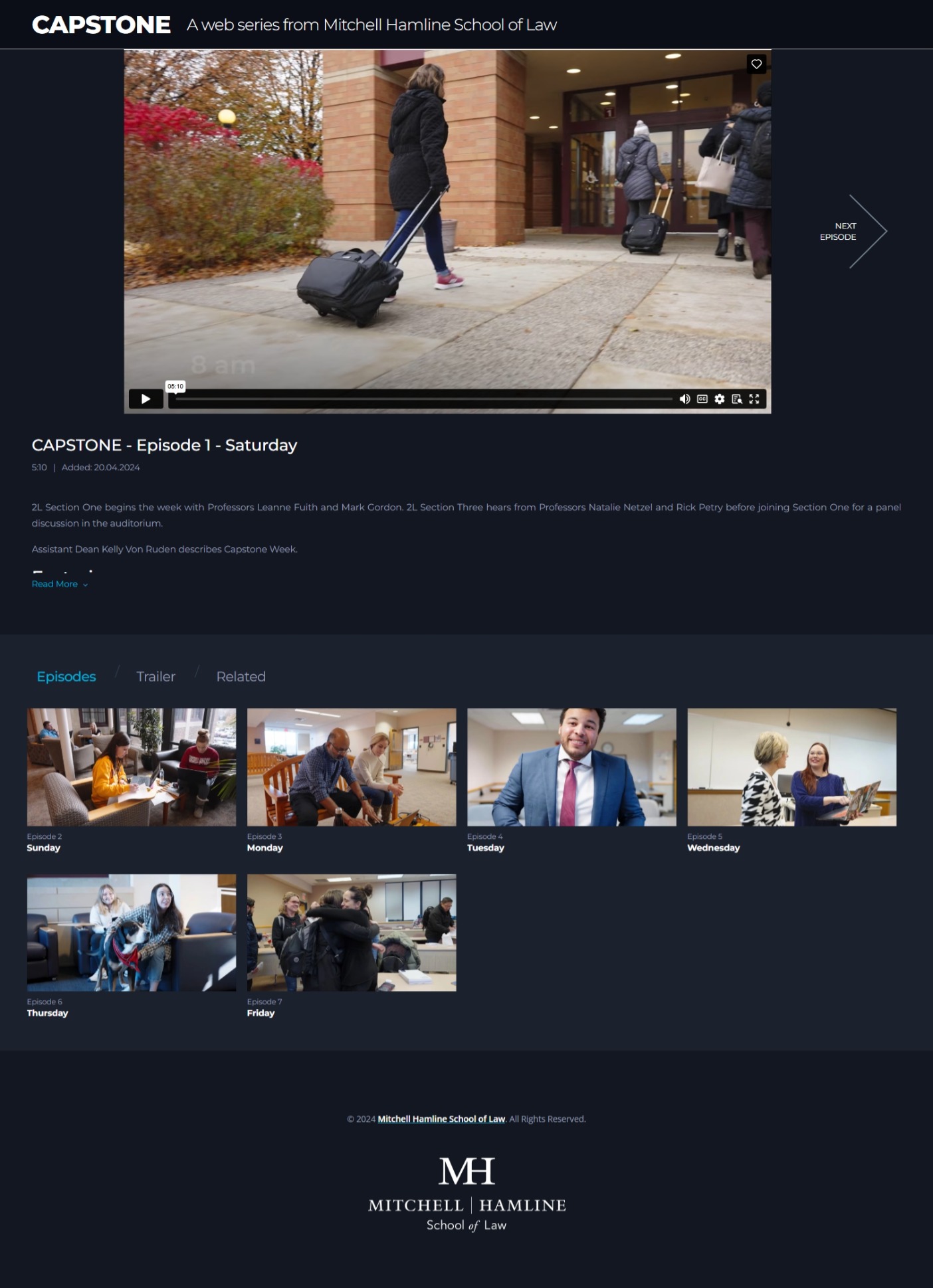Toggle closed captions CC button
The image size is (933, 1288).
[702, 399]
